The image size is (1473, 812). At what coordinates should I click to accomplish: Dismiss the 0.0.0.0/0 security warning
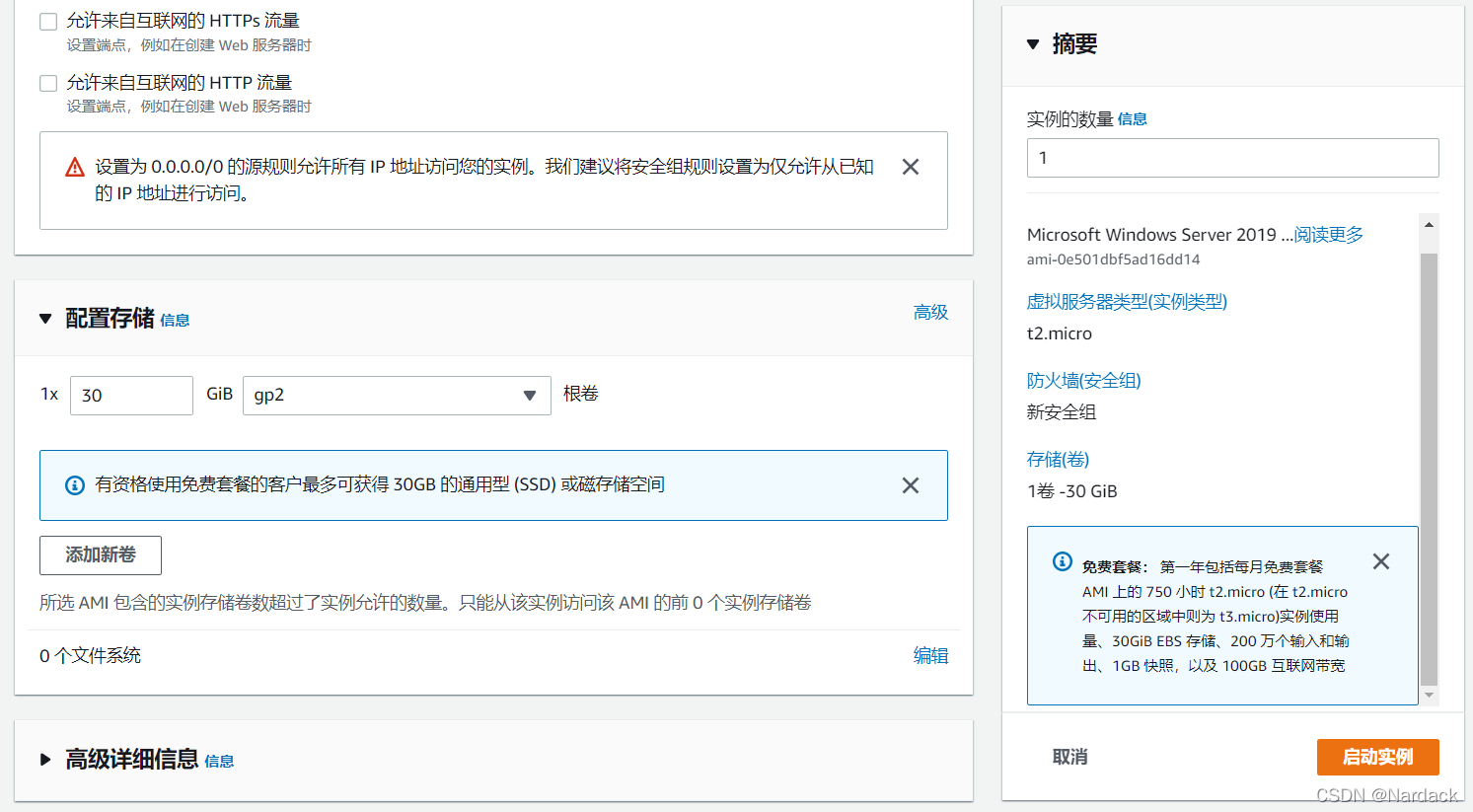(910, 167)
